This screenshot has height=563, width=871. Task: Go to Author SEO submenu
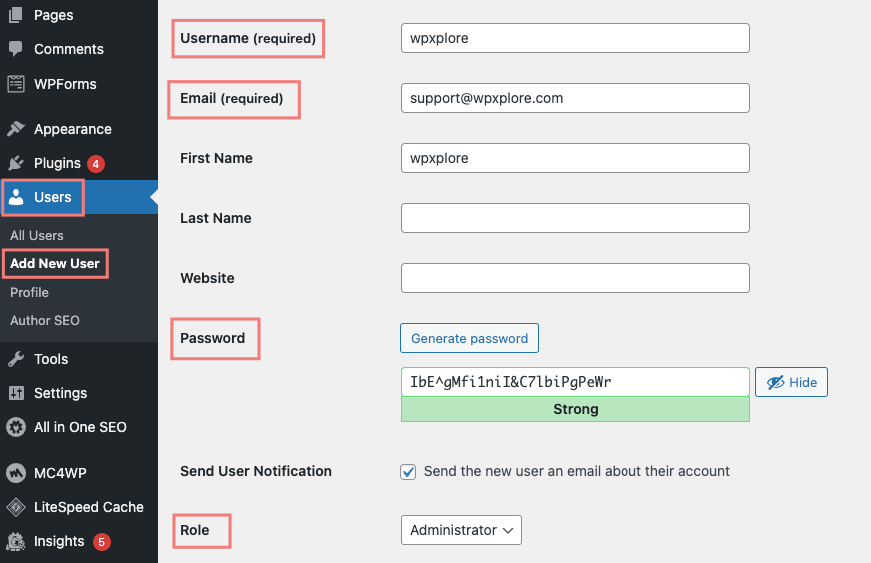(x=45, y=320)
